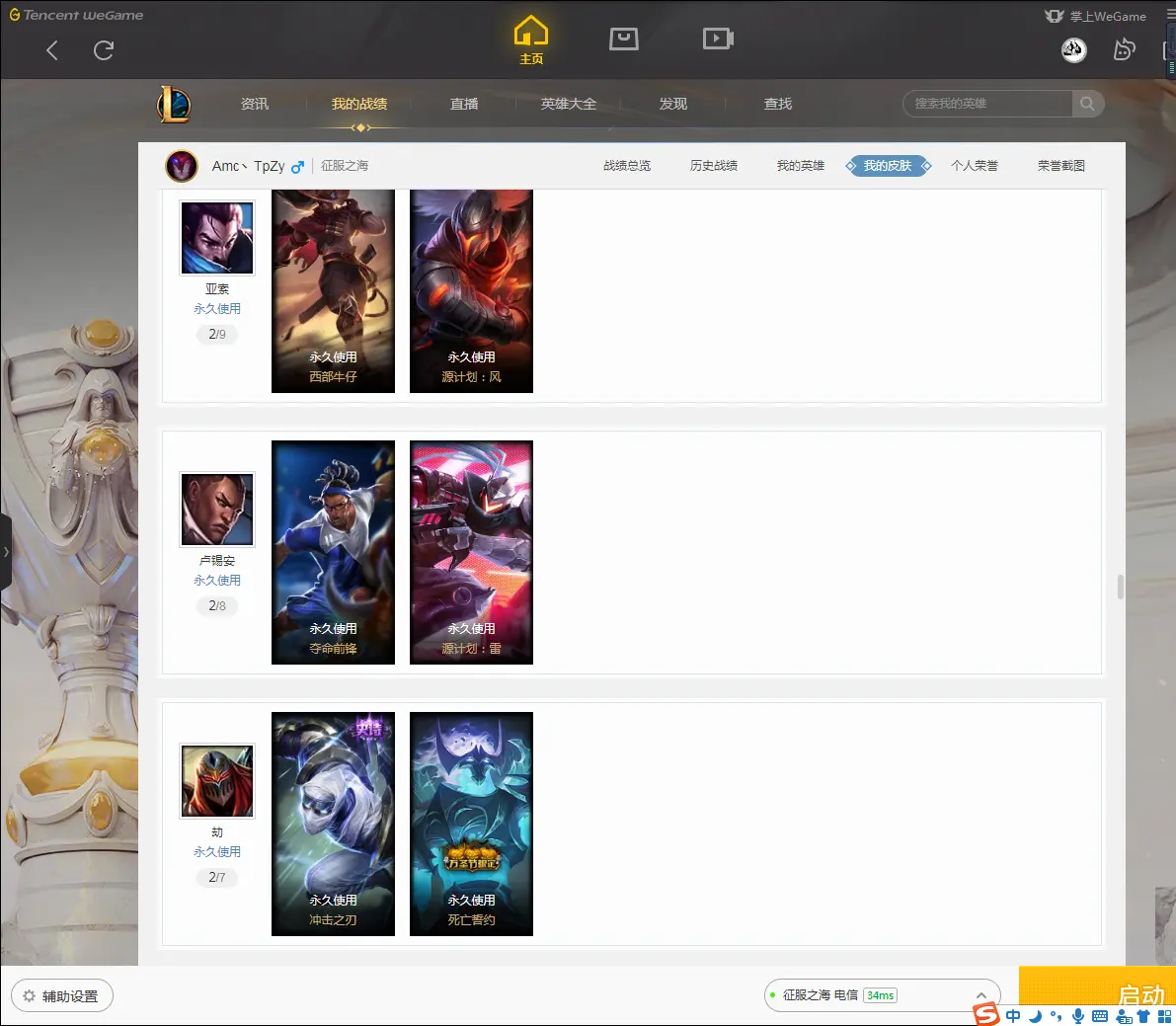1176x1026 pixels.
Task: Click the 亚索 champion portrait
Action: (x=217, y=238)
